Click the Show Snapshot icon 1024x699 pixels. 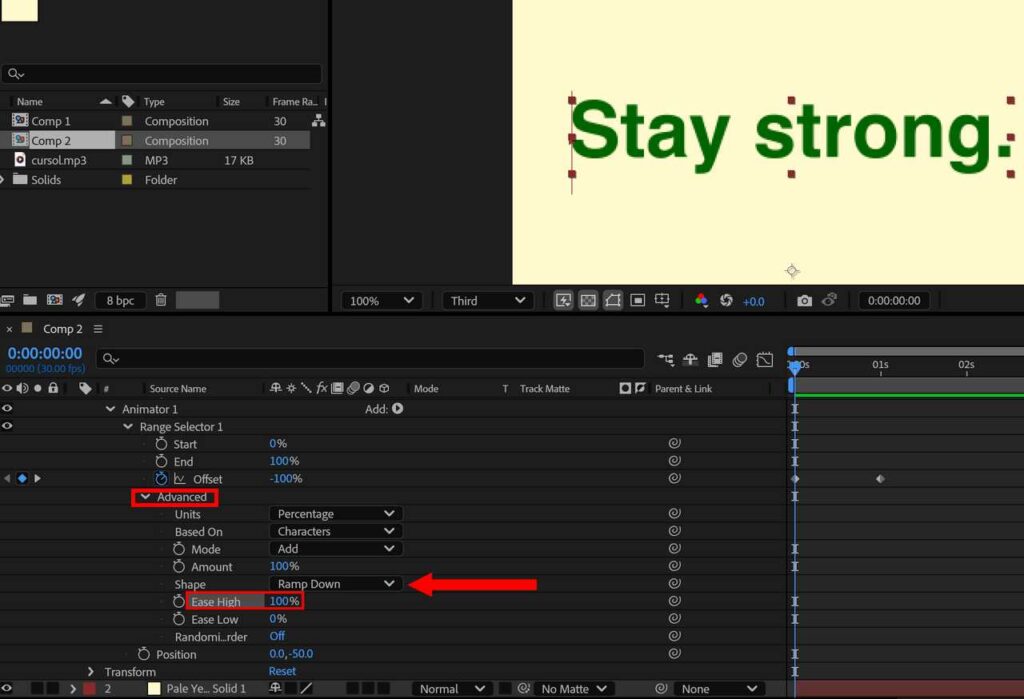(829, 300)
